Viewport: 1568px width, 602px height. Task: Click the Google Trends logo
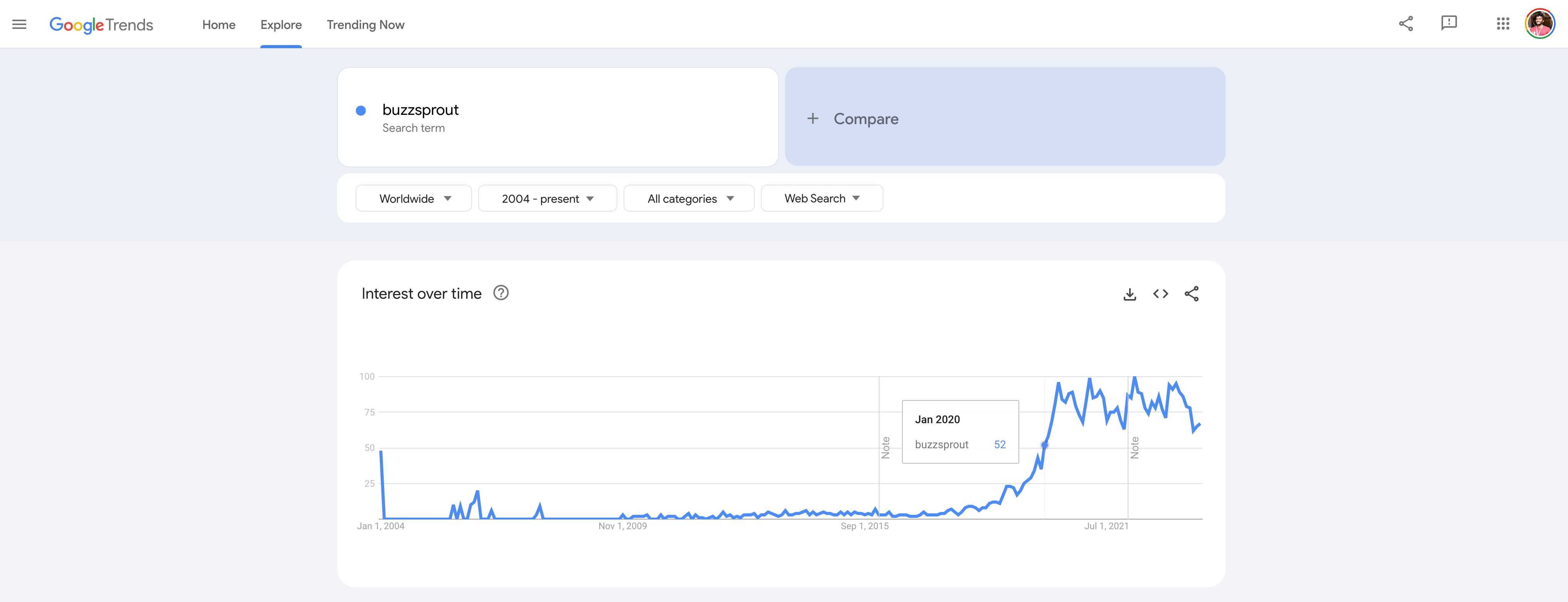tap(101, 25)
